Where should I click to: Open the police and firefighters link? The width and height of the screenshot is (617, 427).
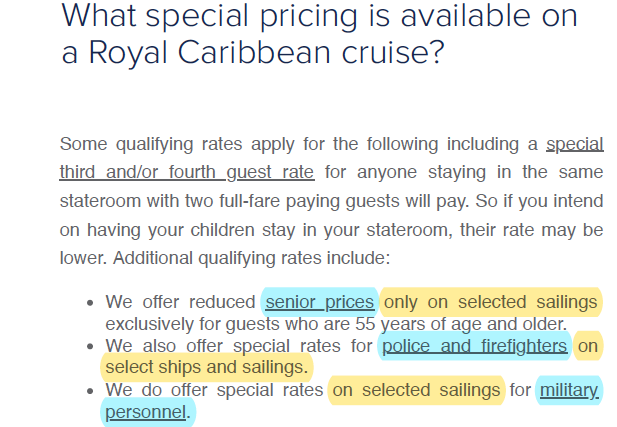tap(474, 347)
